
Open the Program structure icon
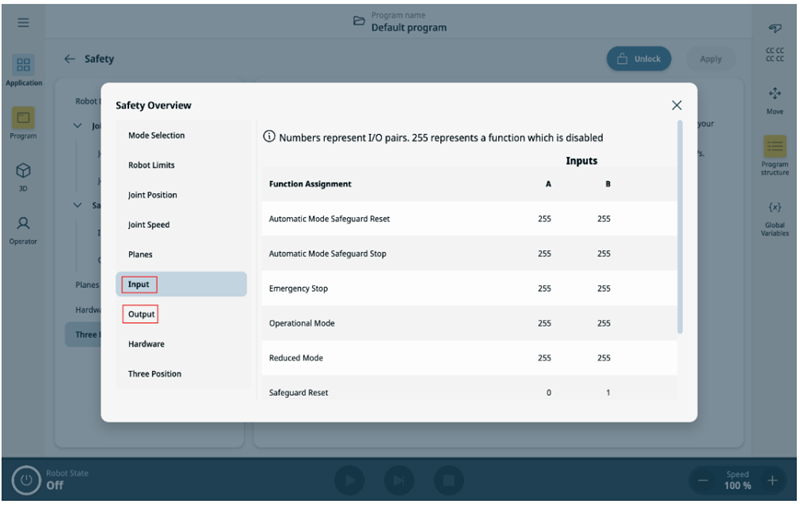tap(775, 154)
